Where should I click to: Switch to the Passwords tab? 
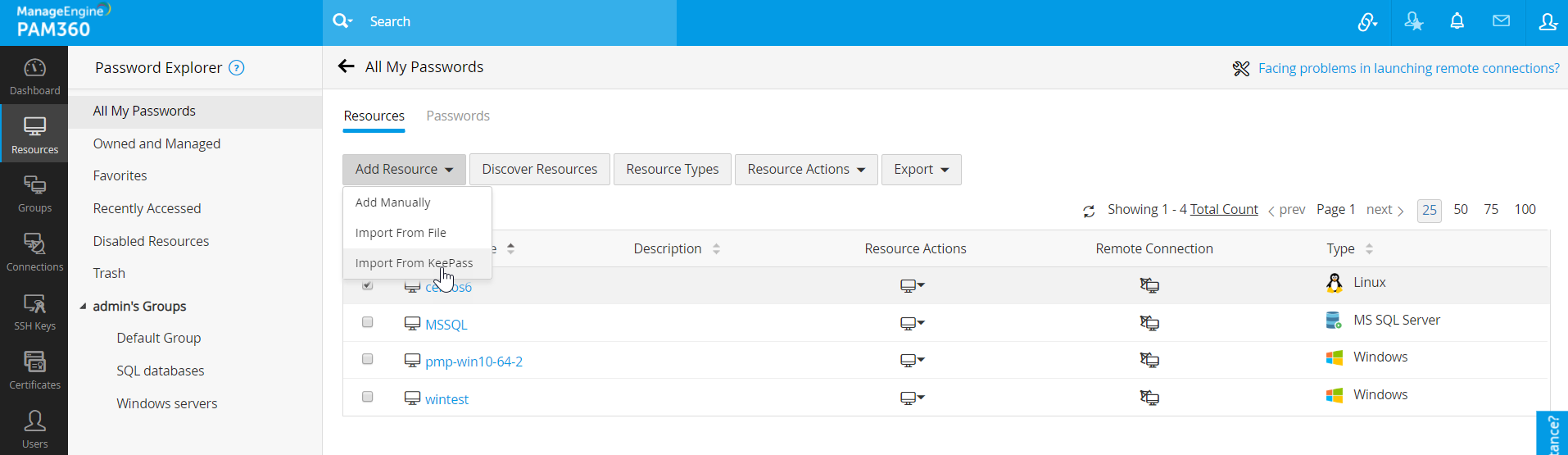[x=458, y=116]
